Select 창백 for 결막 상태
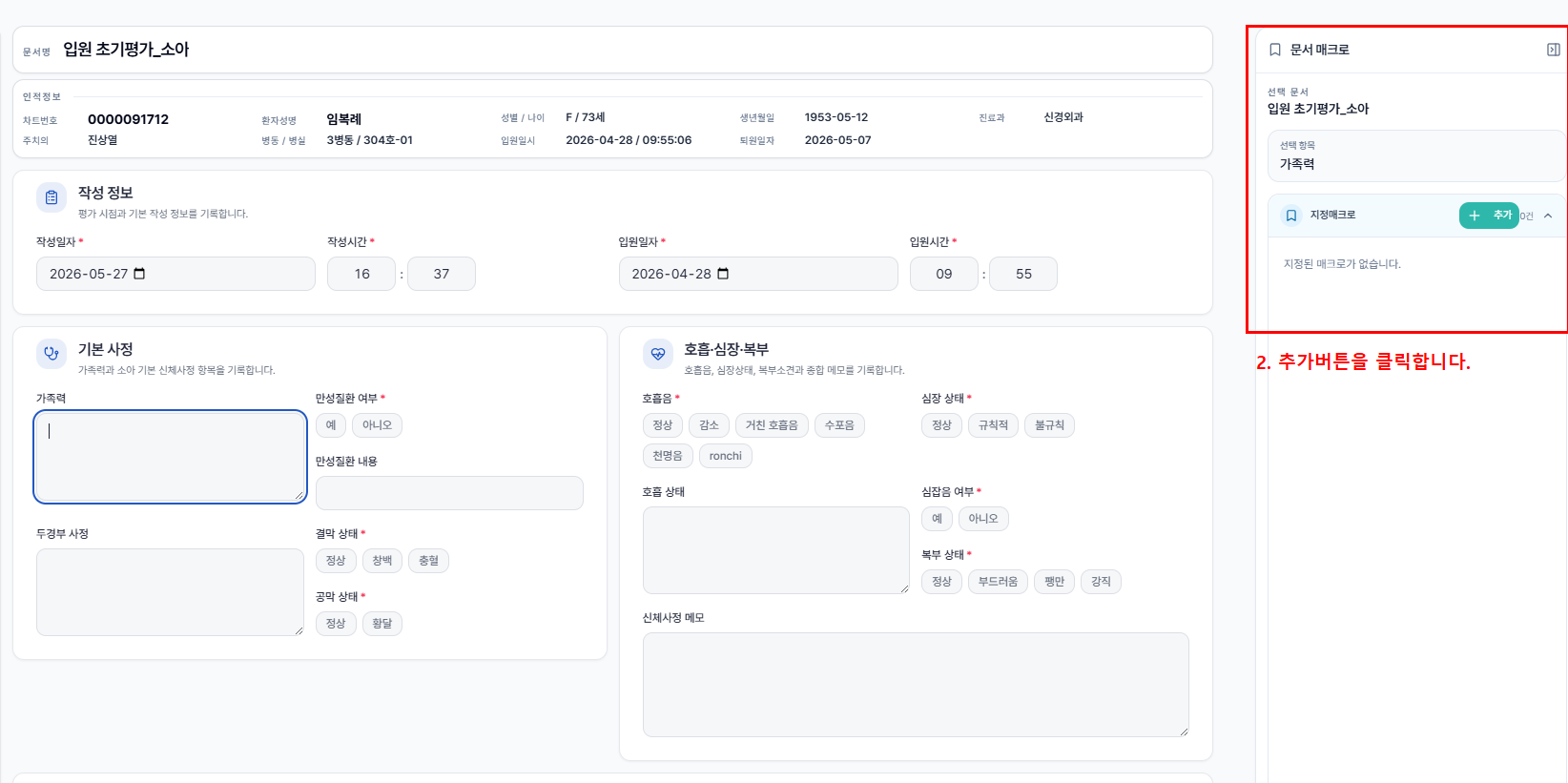 [382, 561]
